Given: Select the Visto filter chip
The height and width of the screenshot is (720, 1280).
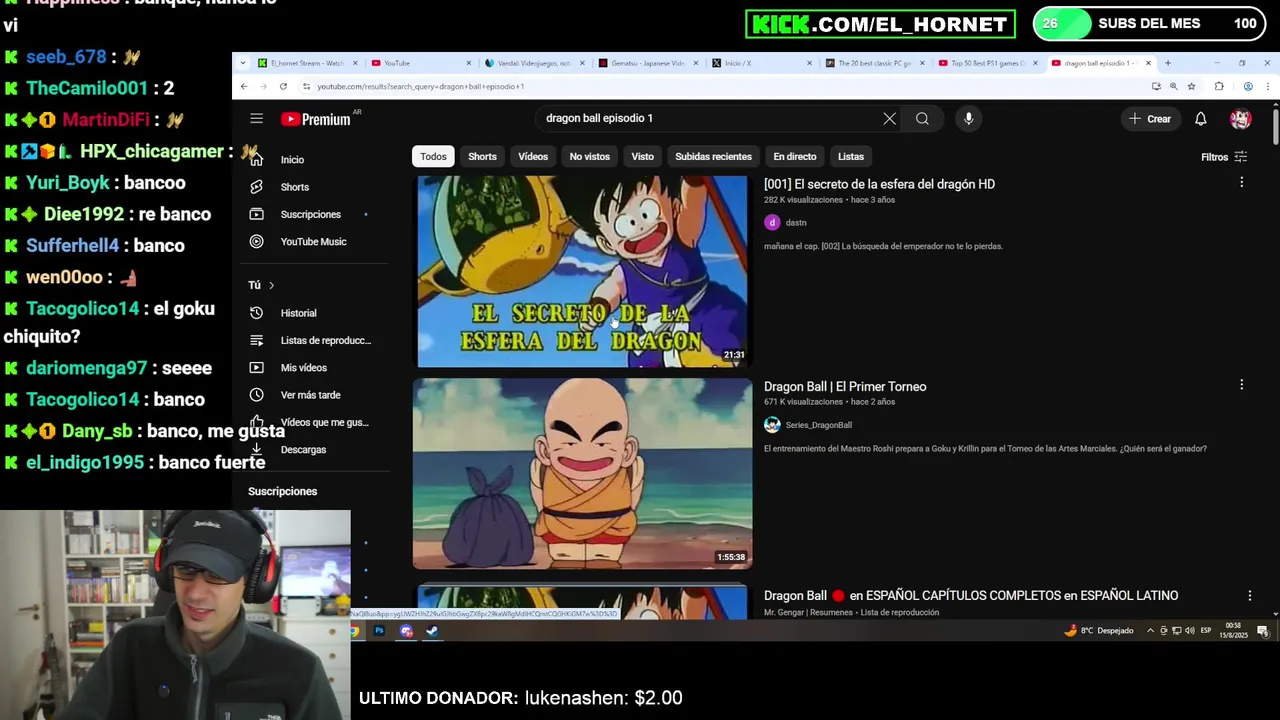Looking at the screenshot, I should tap(642, 157).
